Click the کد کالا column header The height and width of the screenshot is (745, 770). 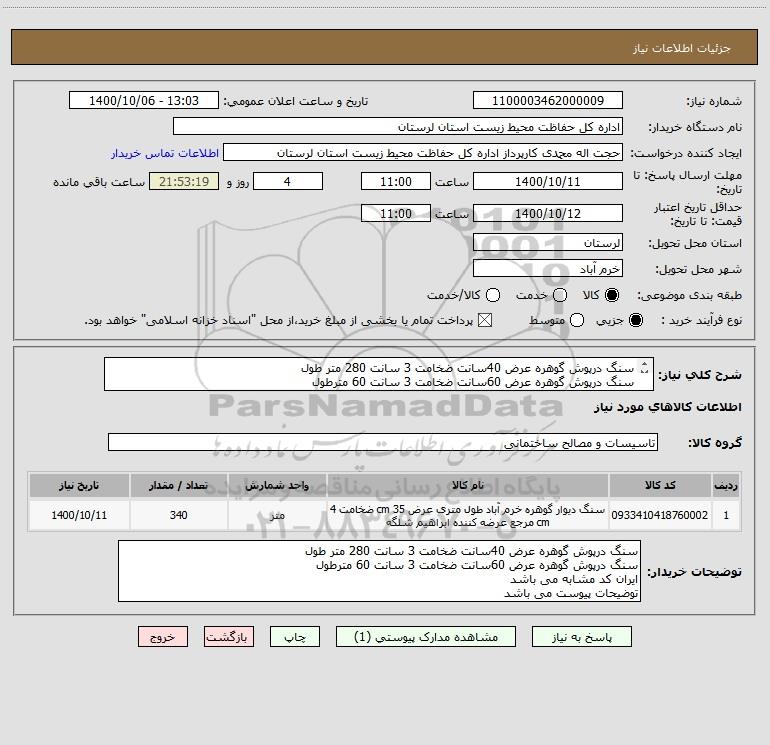660,485
